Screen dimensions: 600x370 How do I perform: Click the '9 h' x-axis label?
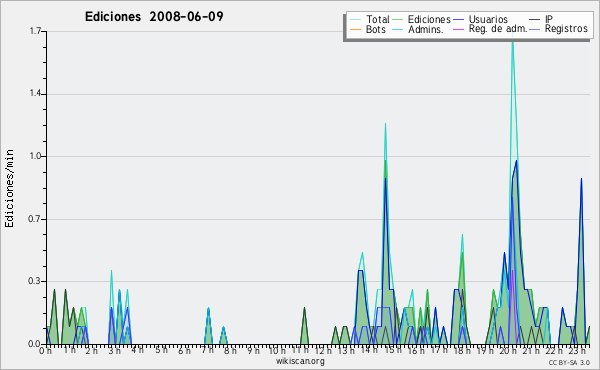(x=254, y=350)
